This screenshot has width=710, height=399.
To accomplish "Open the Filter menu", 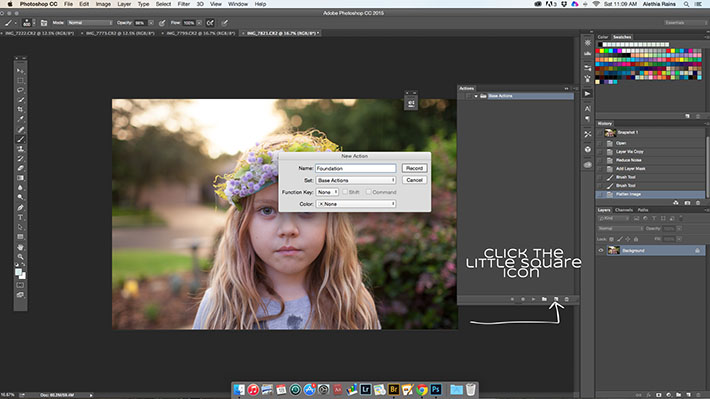I will [183, 4].
